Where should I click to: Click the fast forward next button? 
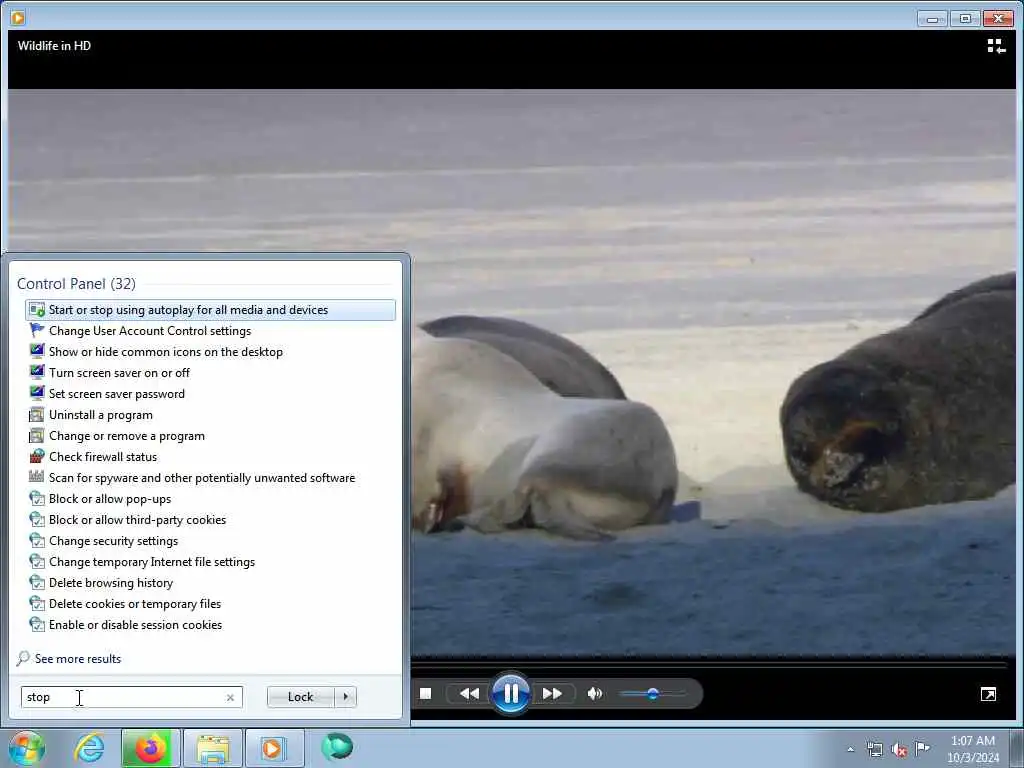tap(552, 694)
